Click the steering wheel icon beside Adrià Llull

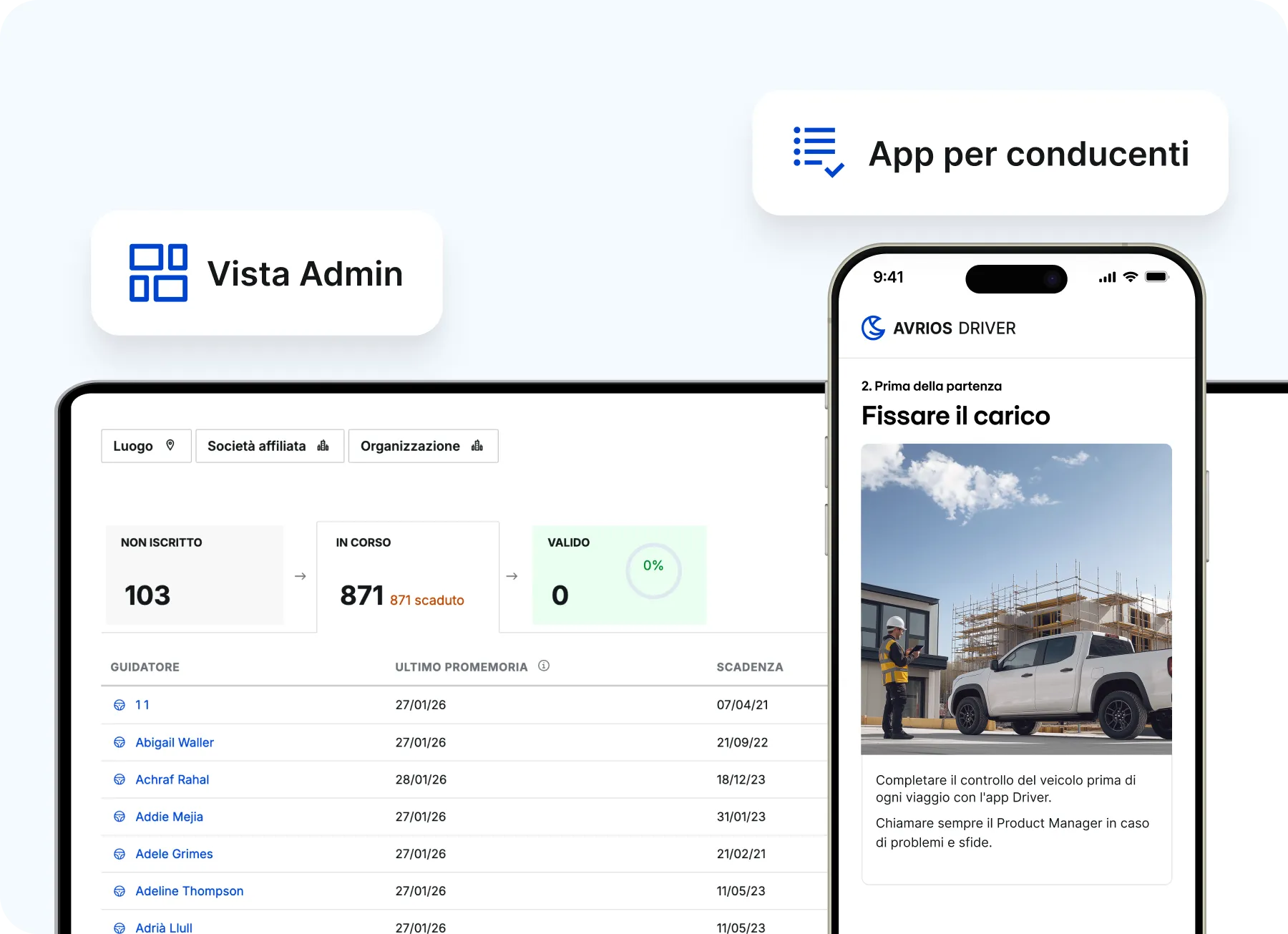click(x=119, y=928)
